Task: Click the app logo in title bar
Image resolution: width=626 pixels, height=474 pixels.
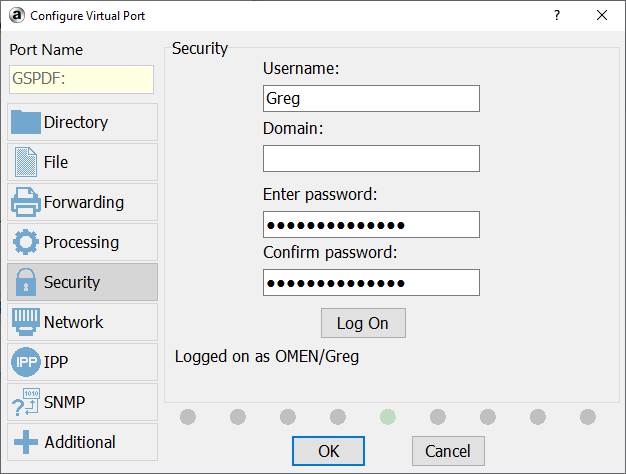Action: [x=16, y=15]
